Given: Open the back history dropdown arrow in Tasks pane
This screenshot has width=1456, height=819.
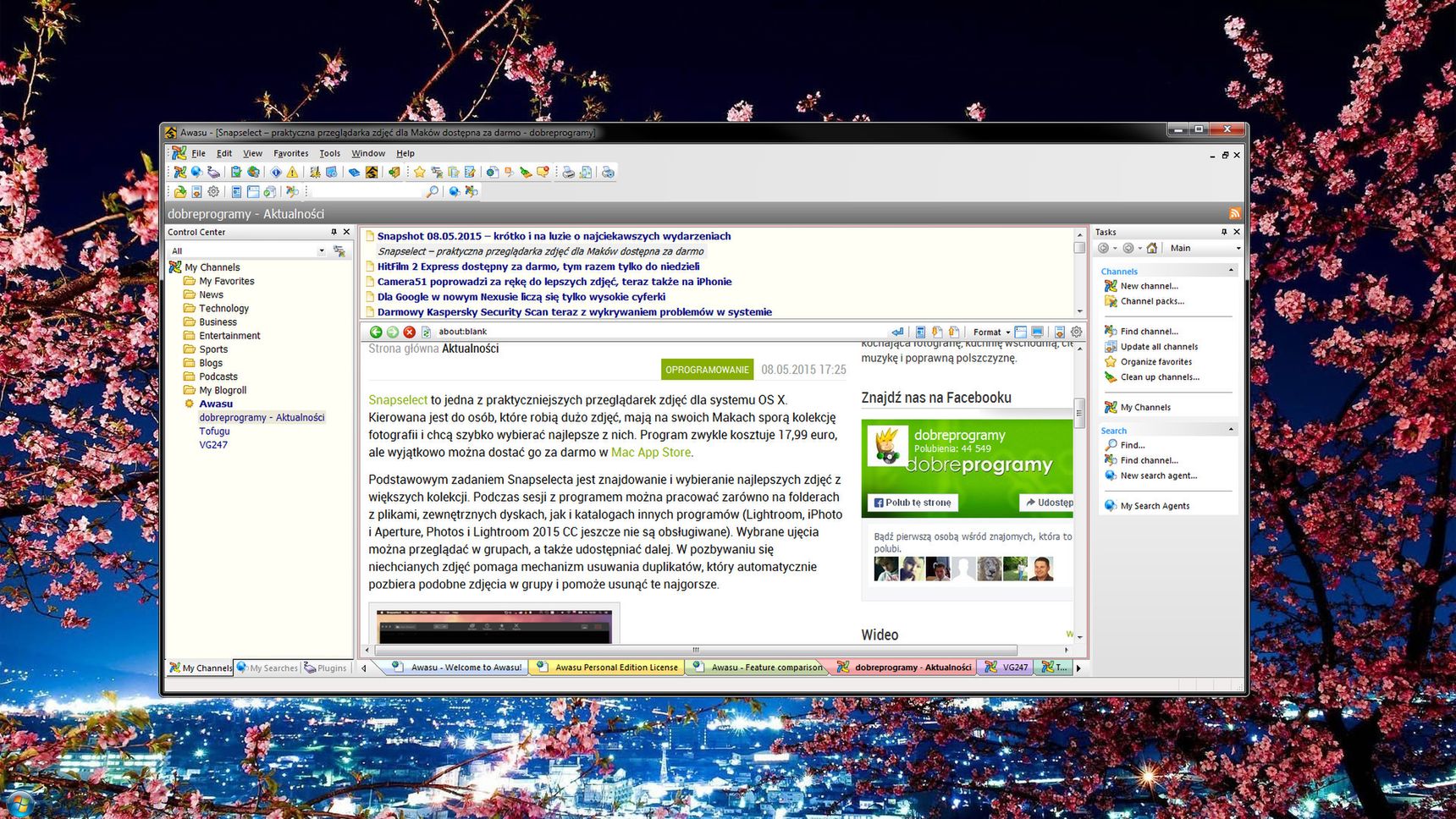Looking at the screenshot, I should [1115, 248].
